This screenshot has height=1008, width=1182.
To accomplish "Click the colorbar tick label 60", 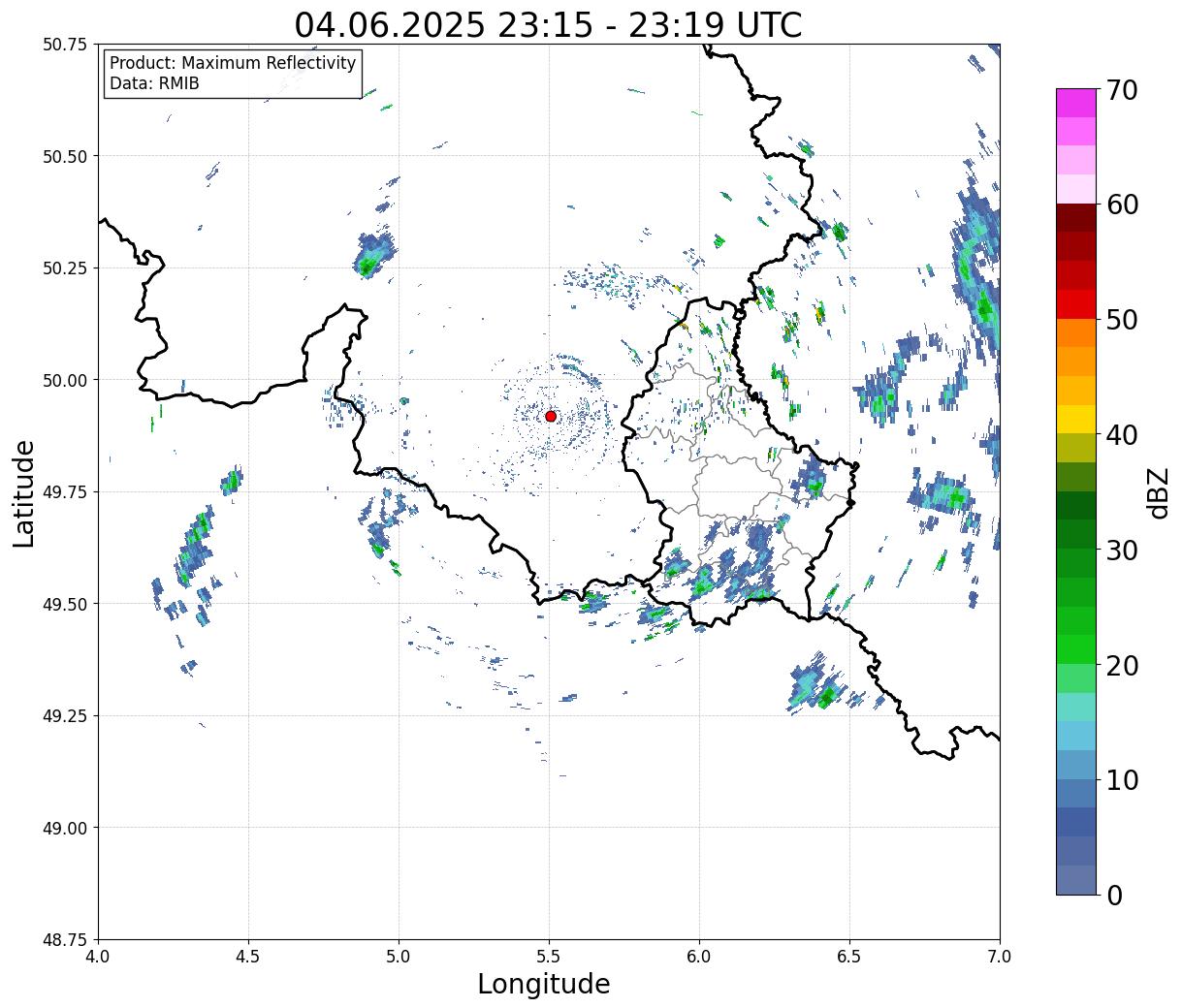I will 1121,205.
